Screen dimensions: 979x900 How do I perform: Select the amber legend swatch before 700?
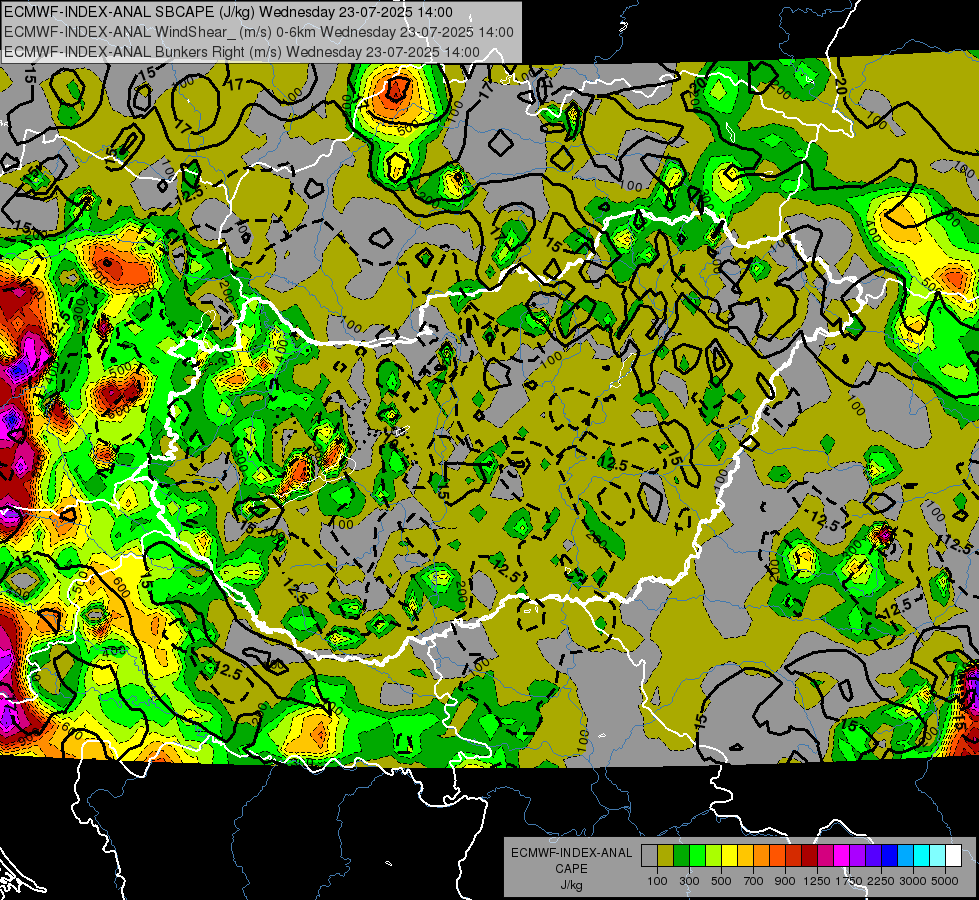(745, 855)
